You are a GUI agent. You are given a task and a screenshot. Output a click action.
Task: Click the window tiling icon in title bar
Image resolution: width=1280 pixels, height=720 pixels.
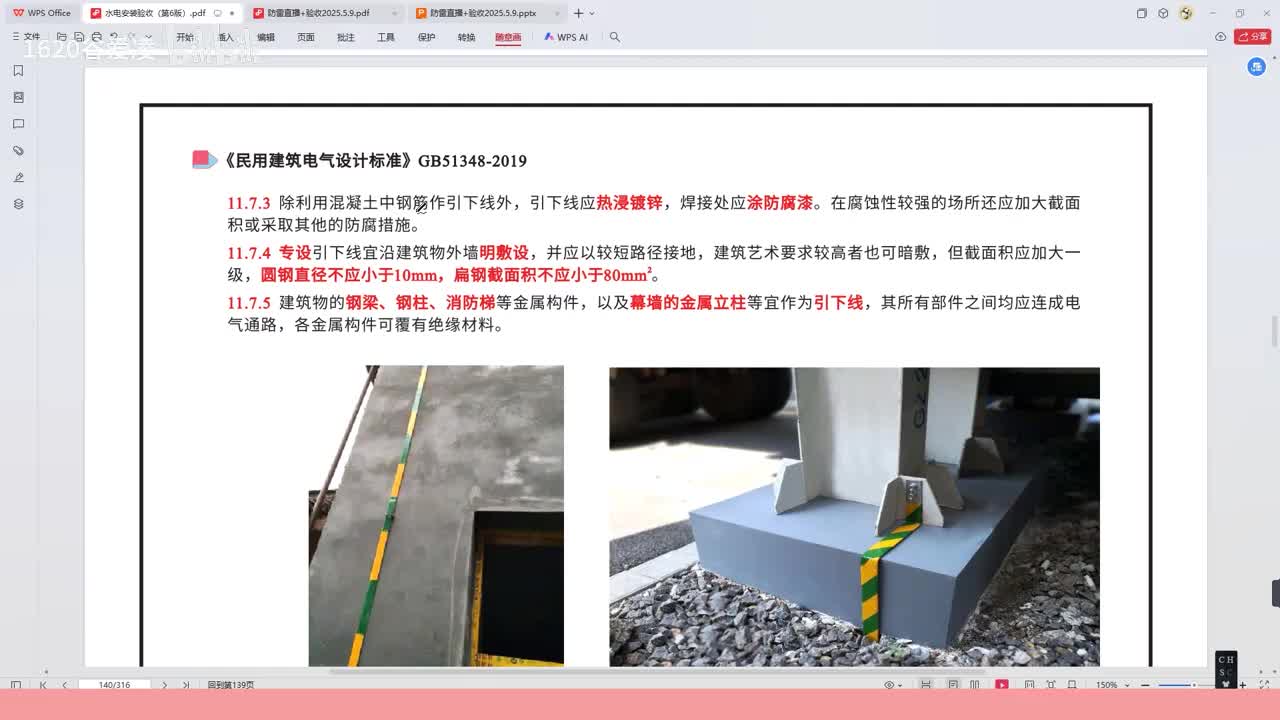[1142, 13]
